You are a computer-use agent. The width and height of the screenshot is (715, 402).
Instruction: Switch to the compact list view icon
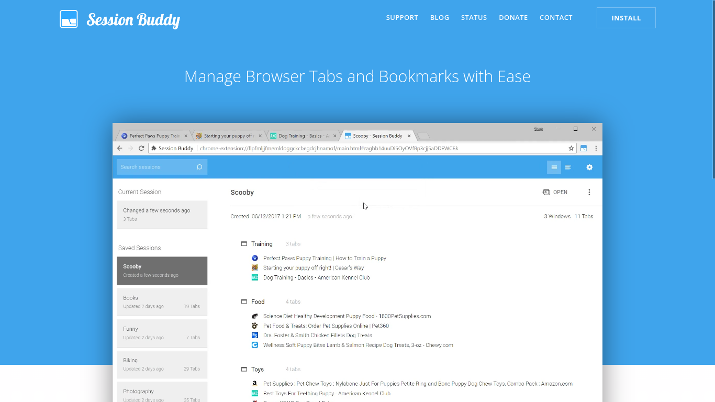coord(568,167)
